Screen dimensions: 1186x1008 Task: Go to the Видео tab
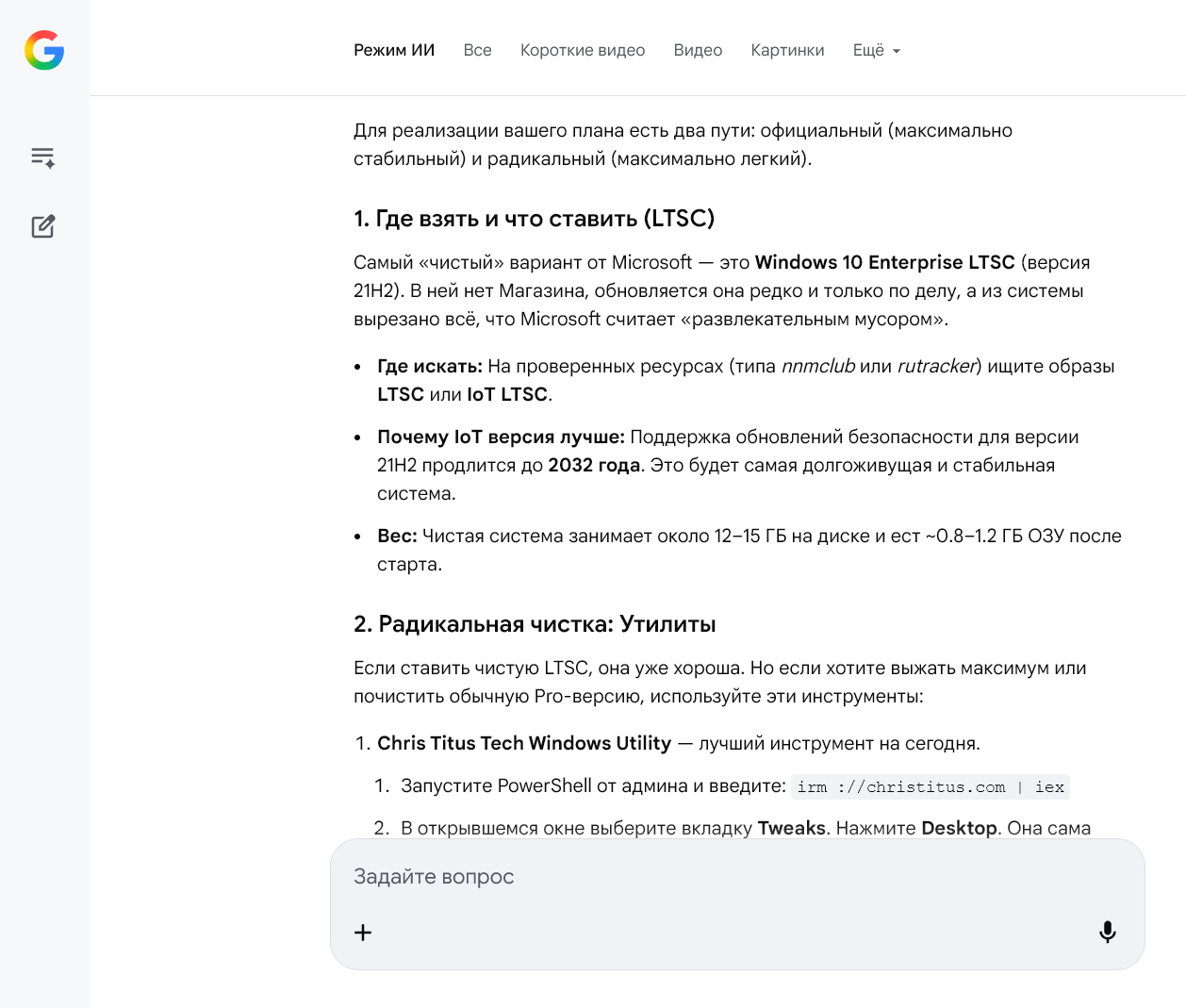[x=698, y=50]
